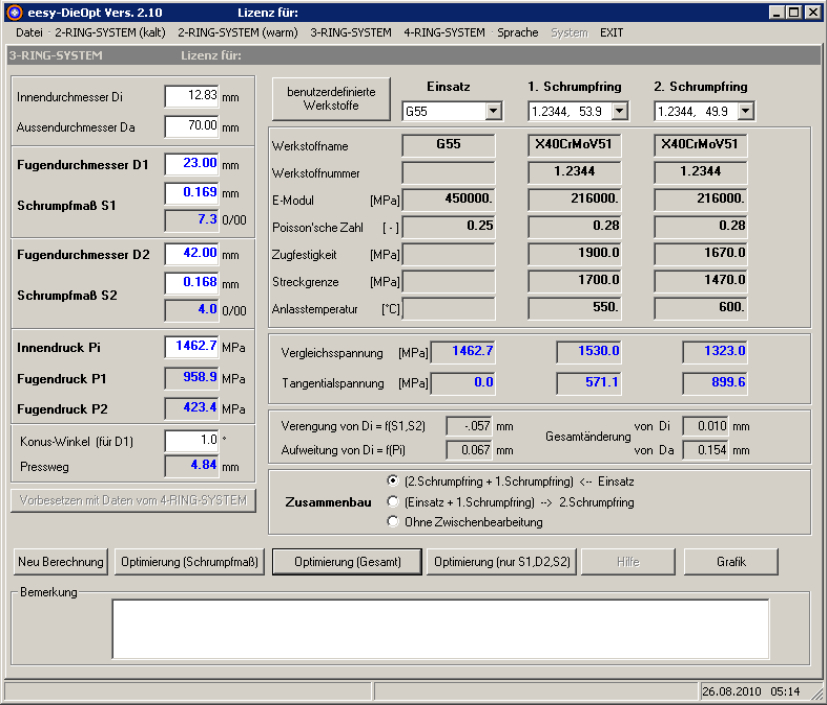Expand the Einsatz material dropdown

point(492,111)
